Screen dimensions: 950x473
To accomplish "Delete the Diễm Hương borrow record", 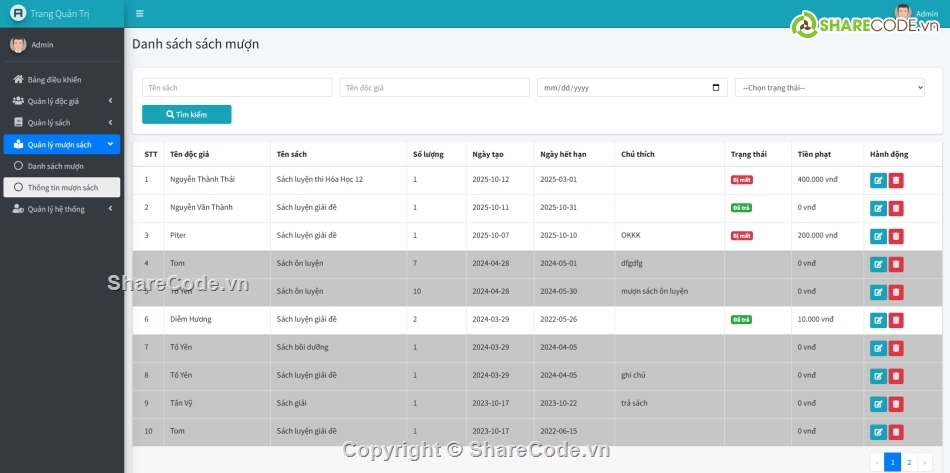I will tap(896, 321).
